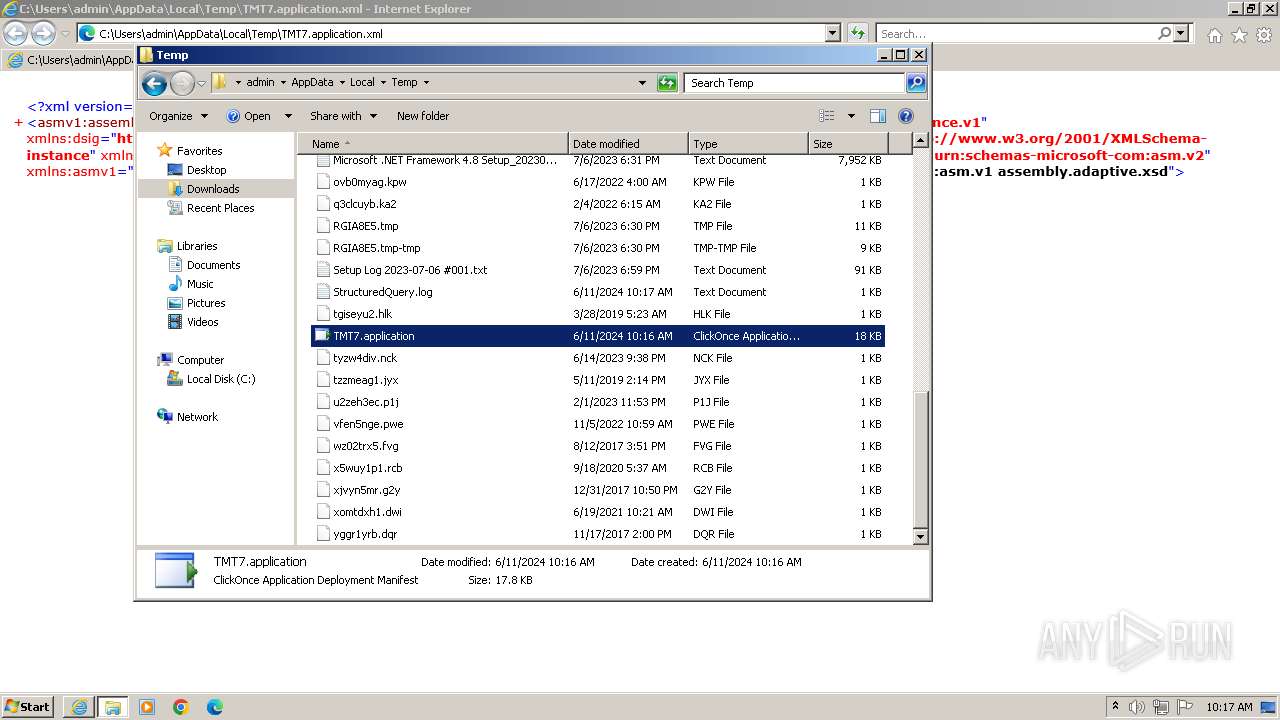Launch Edge from the taskbar

click(x=214, y=707)
